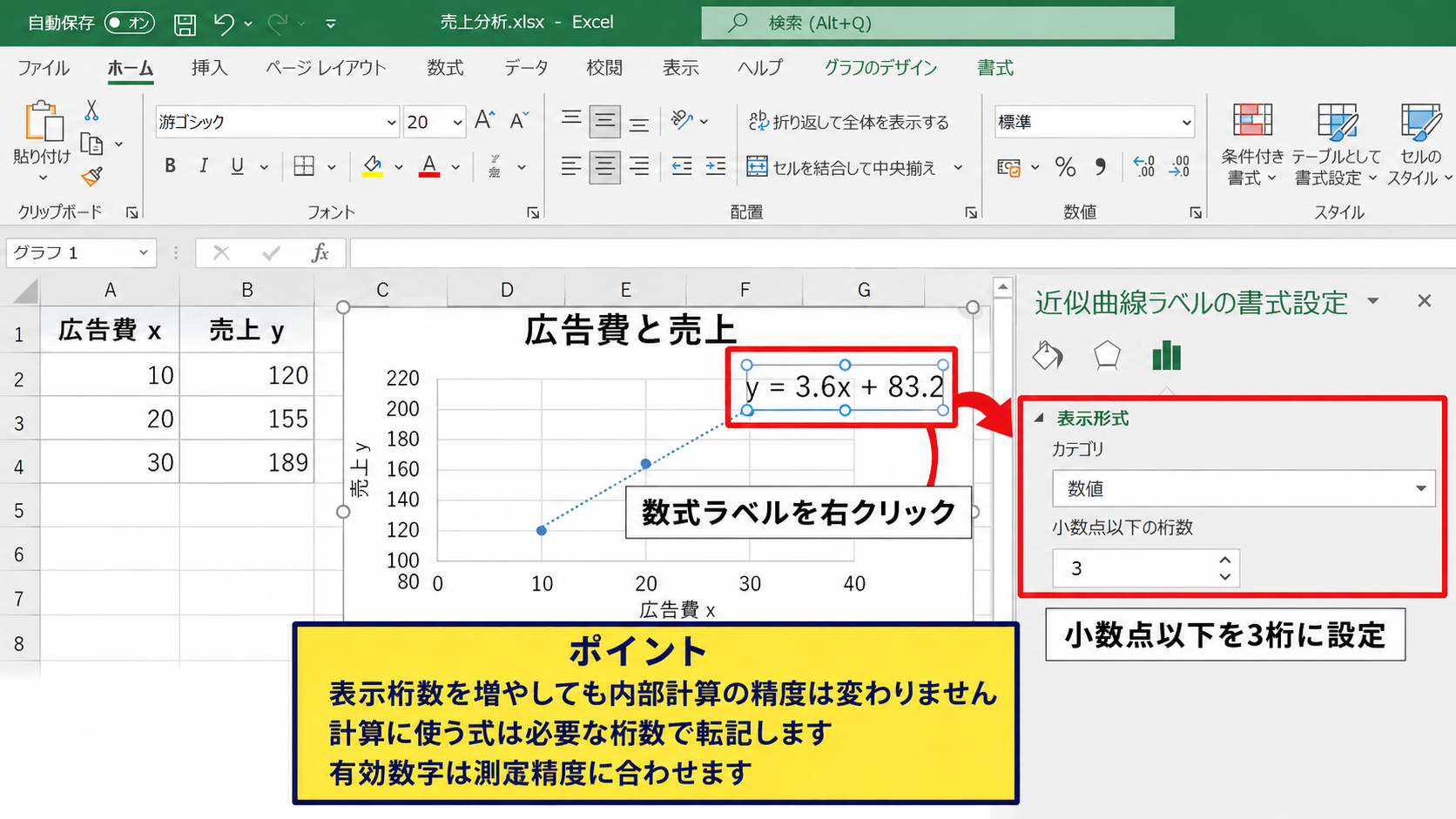Viewport: 1456px width, 819px height.
Task: Click セルを結合して中央揃え button
Action: [x=842, y=167]
